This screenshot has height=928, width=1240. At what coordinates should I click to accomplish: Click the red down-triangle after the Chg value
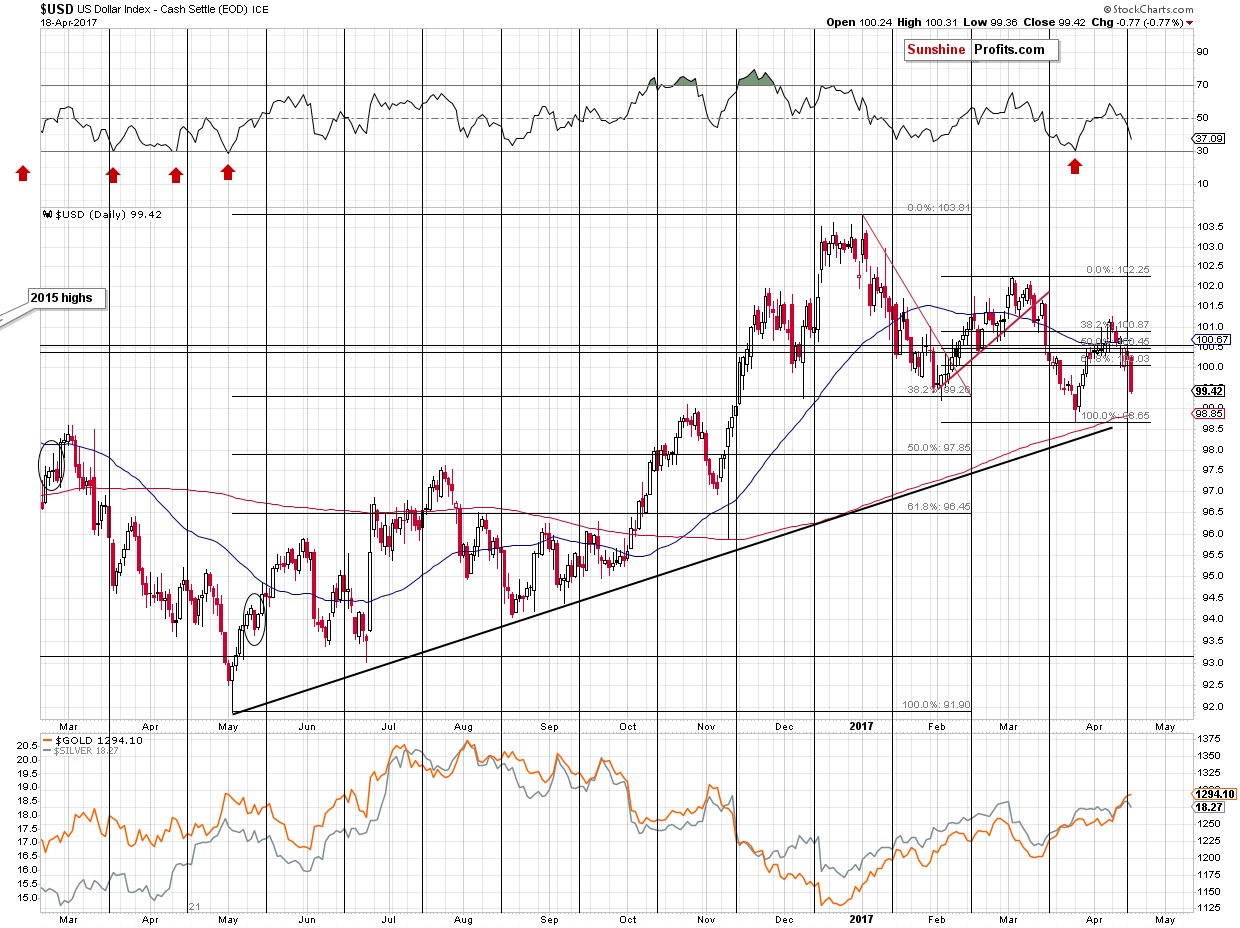pyautogui.click(x=1191, y=22)
